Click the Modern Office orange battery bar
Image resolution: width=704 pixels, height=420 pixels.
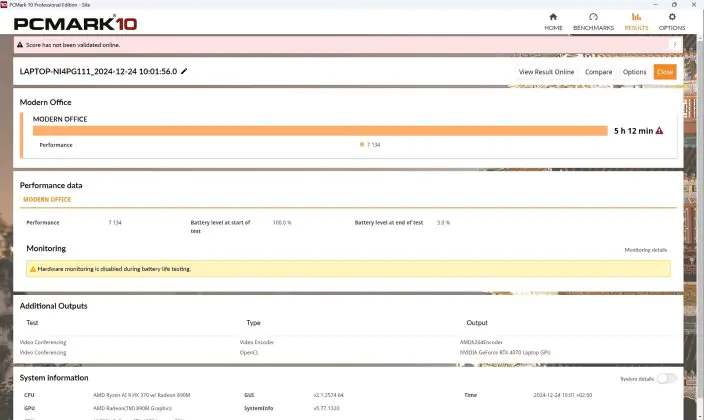pyautogui.click(x=320, y=131)
